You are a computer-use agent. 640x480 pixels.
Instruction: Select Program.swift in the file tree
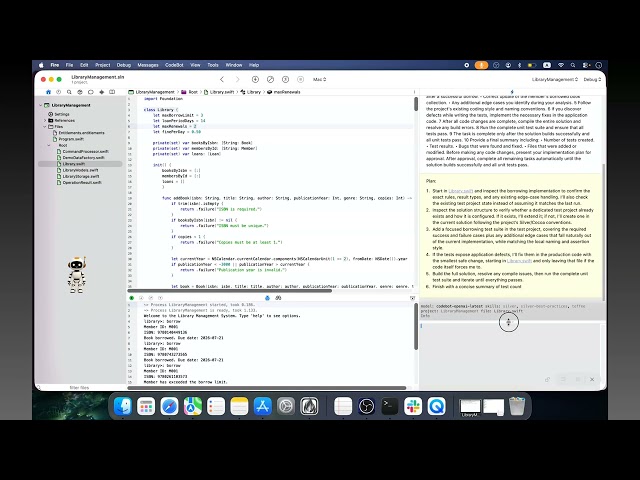(68, 139)
